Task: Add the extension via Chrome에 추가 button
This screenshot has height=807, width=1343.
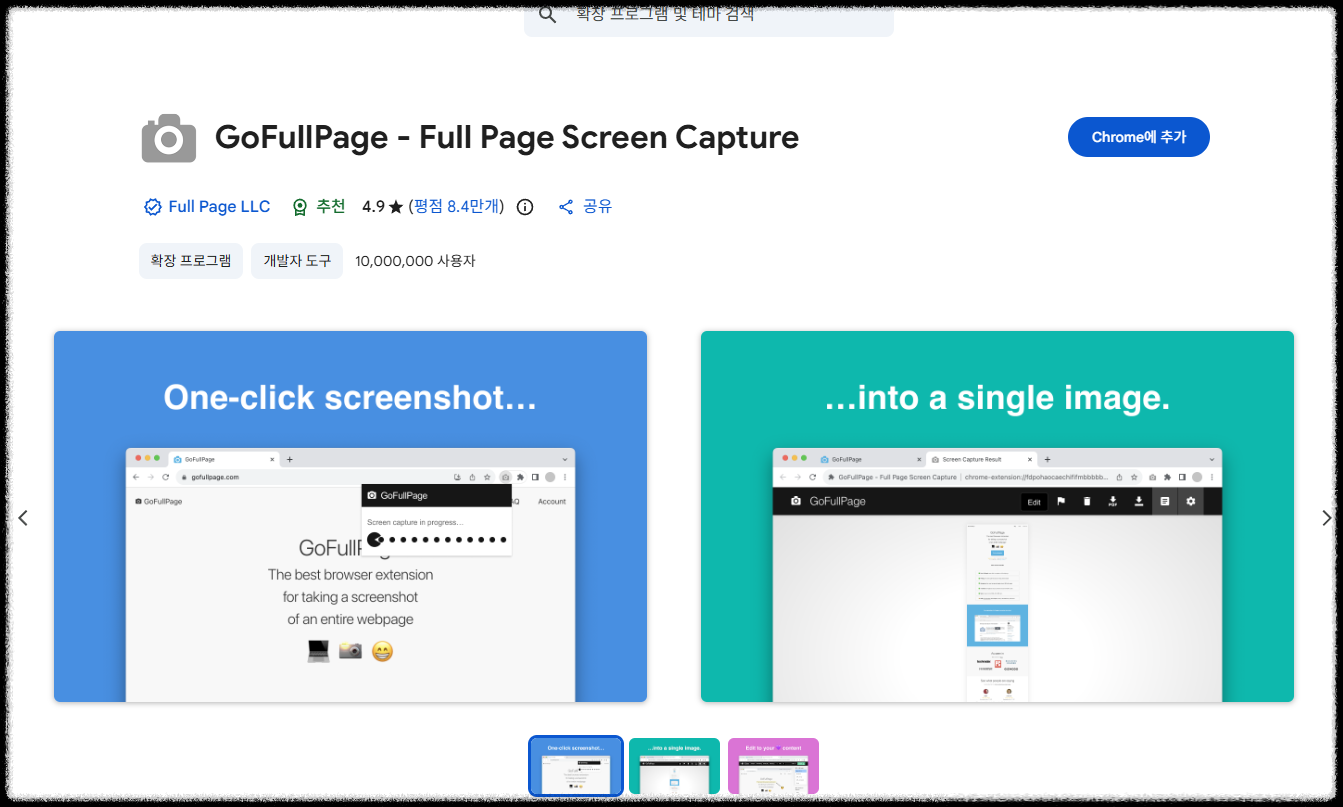Action: pyautogui.click(x=1138, y=137)
